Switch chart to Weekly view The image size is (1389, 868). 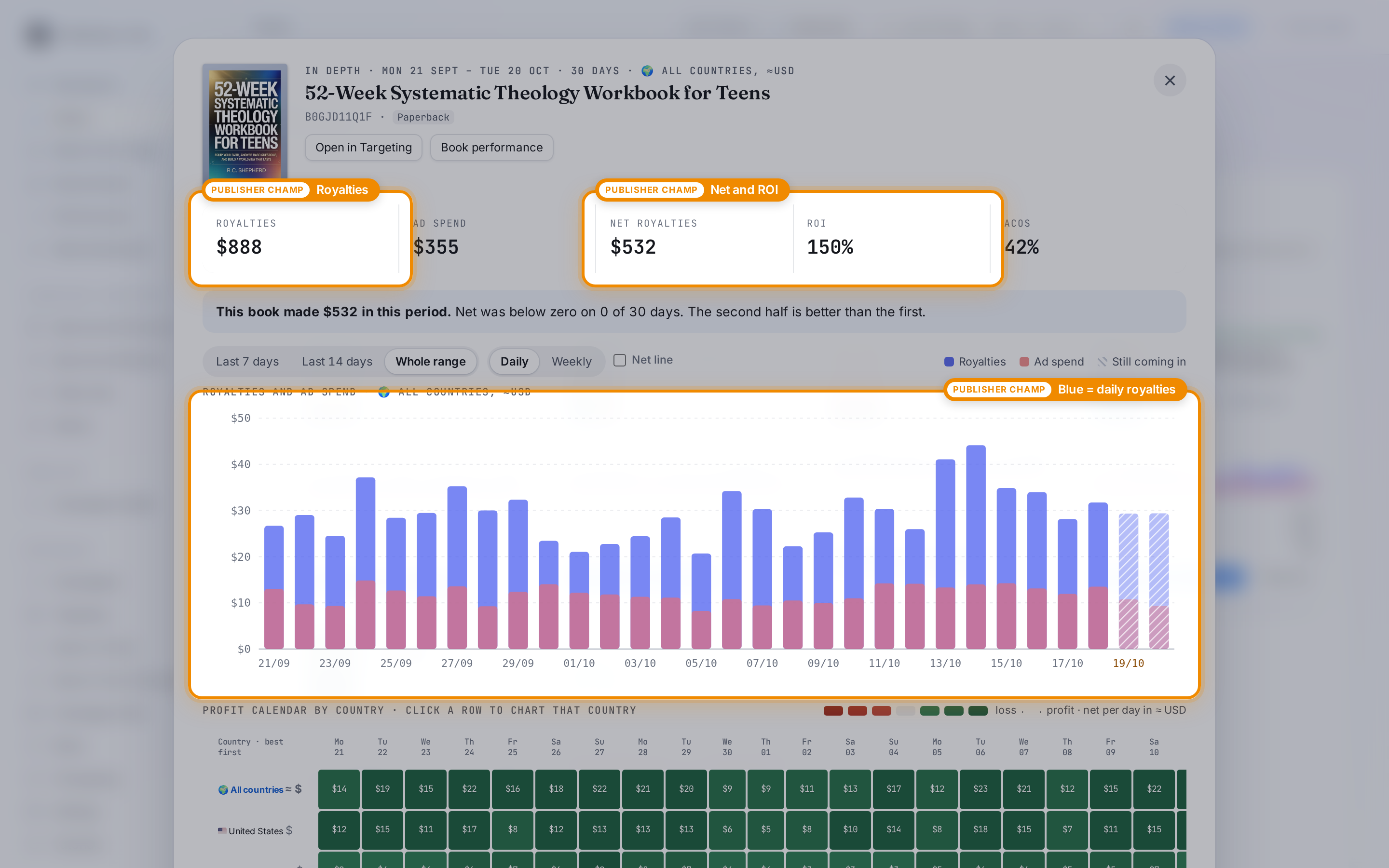click(x=571, y=362)
